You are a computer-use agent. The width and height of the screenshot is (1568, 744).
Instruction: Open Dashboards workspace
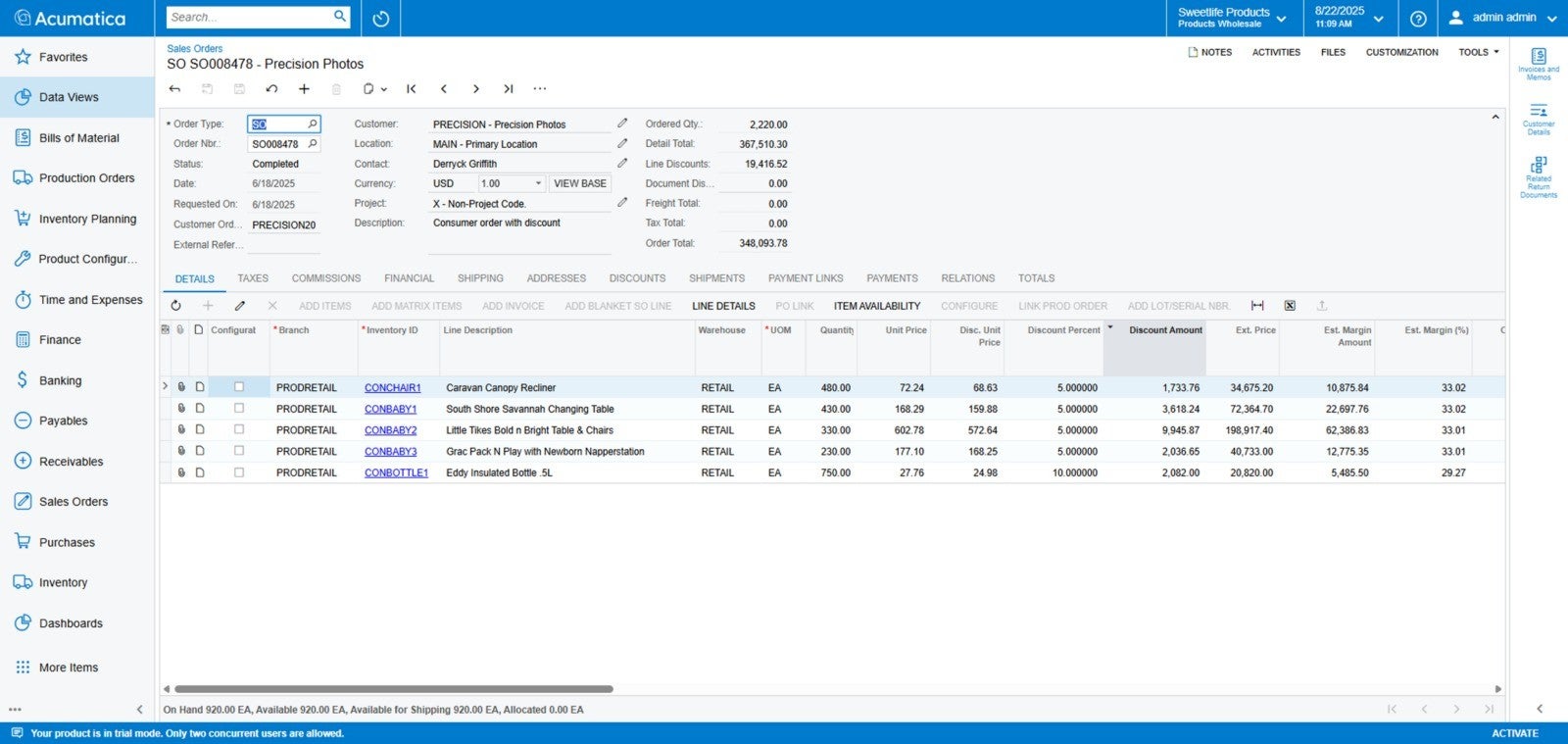[x=76, y=623]
